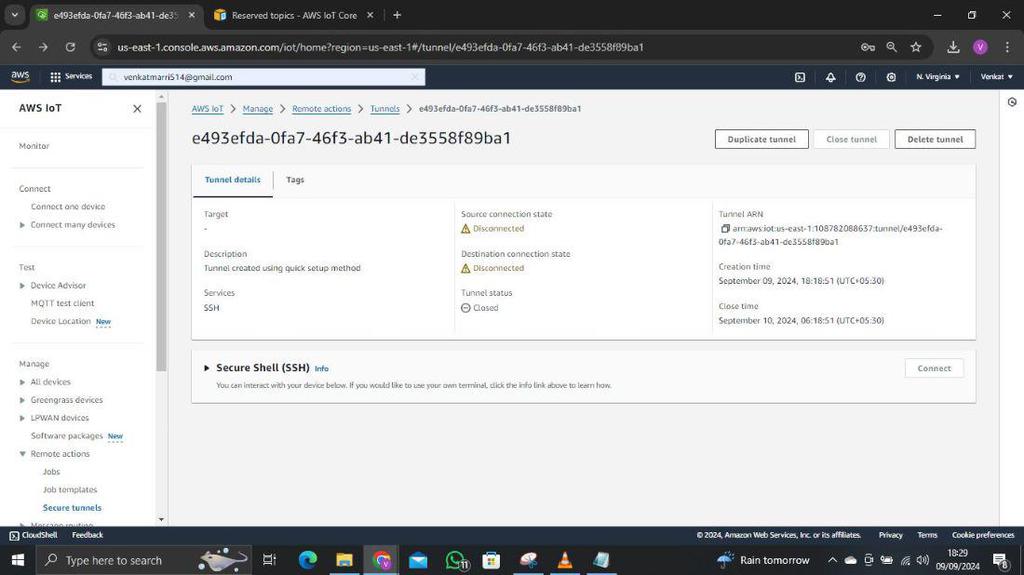Open Jobs under Remote actions
The height and width of the screenshot is (575, 1024).
51,472
